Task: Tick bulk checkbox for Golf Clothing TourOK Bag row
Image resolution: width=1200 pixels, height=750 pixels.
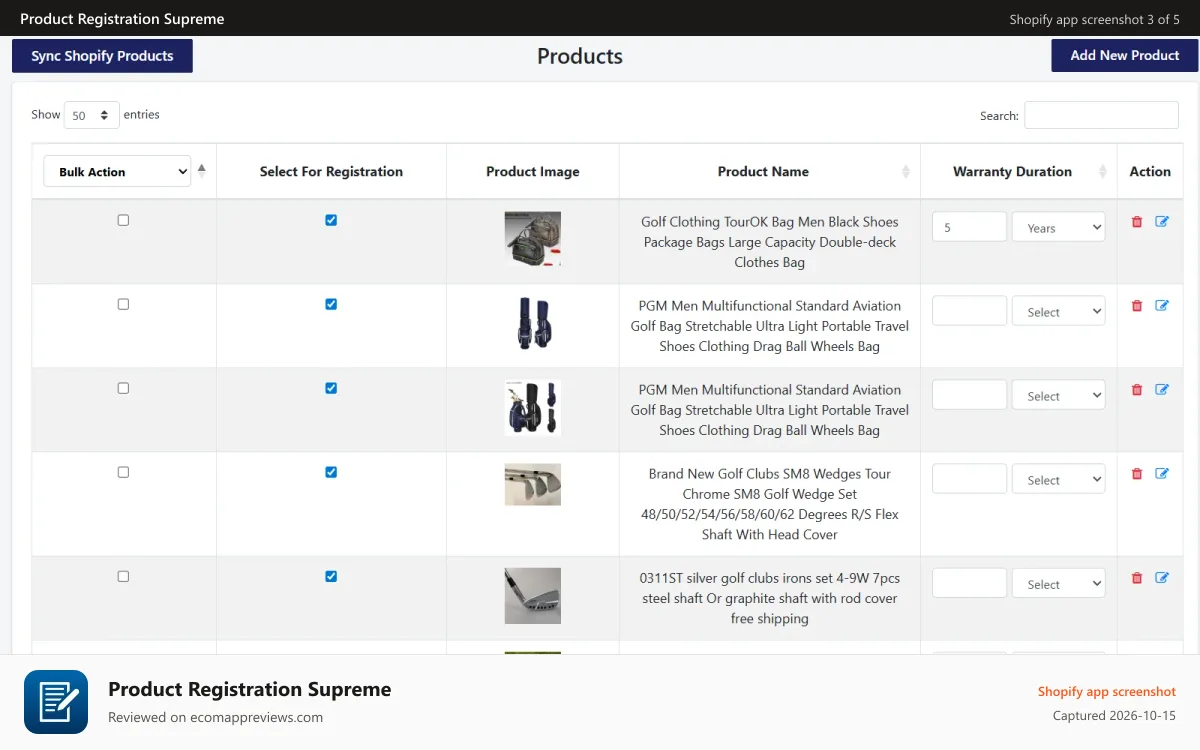Action: [123, 220]
